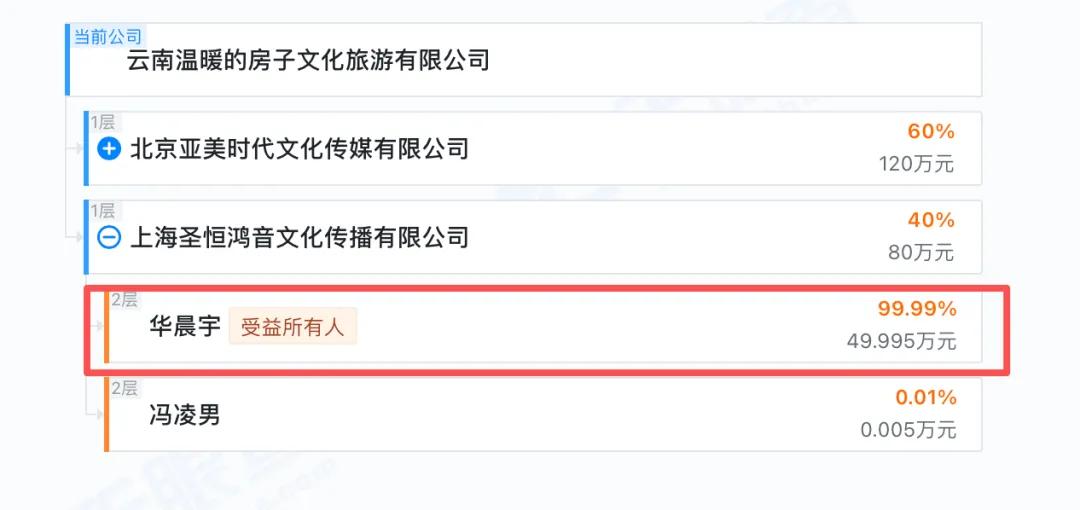The image size is (1080, 510).
Task: Click the 1层 label above 北京亚美时代
Action: click(103, 122)
